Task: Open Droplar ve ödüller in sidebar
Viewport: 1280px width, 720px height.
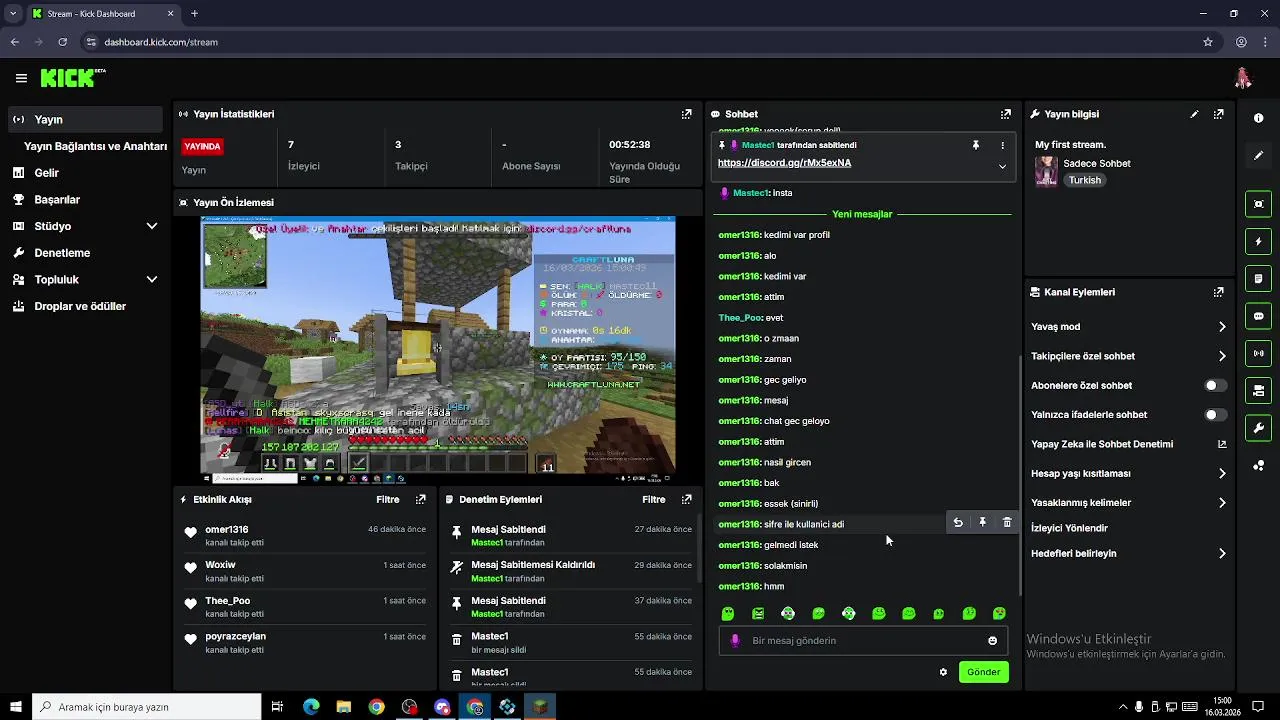Action: pyautogui.click(x=85, y=306)
